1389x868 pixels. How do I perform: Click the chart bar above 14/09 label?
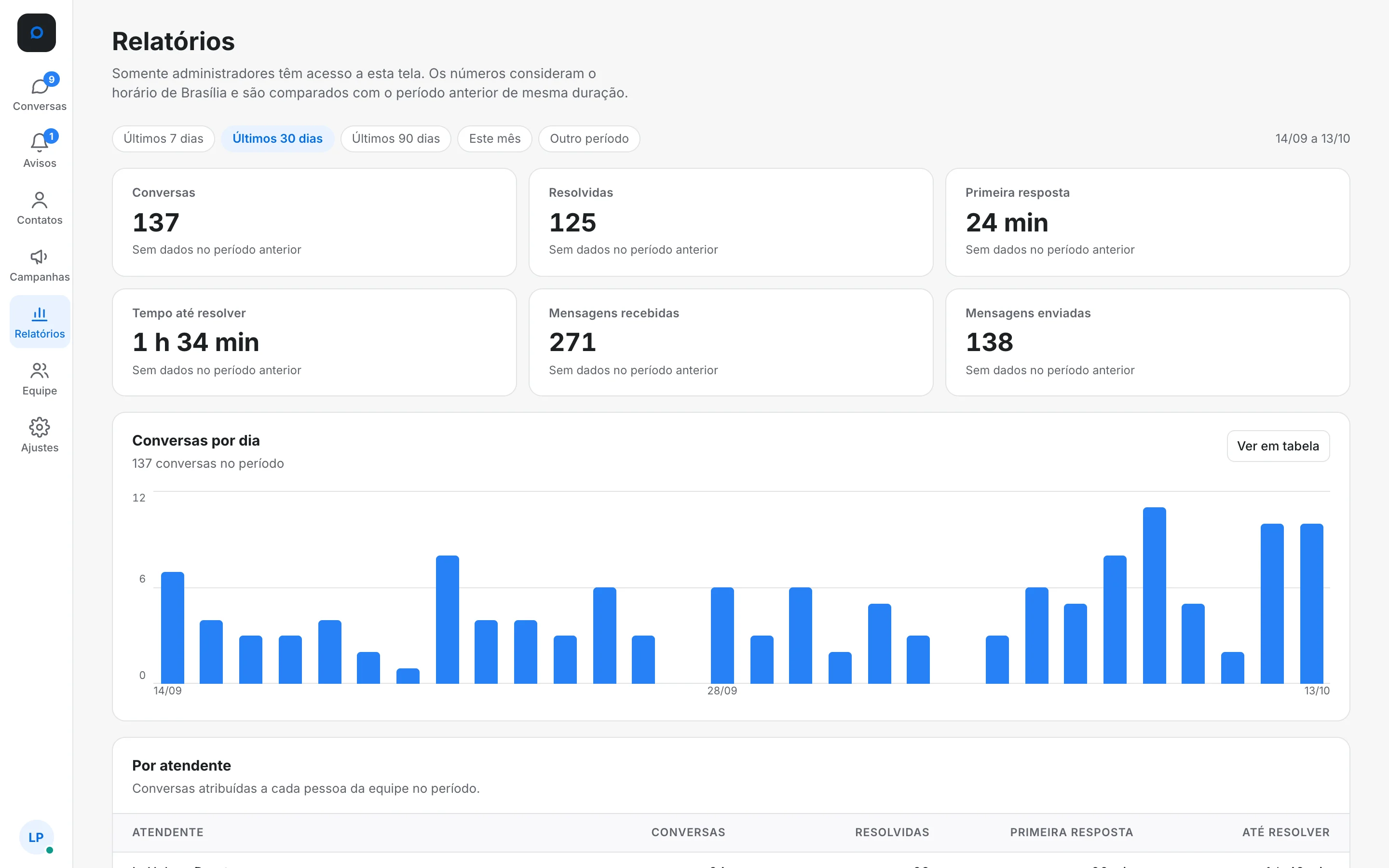173,627
